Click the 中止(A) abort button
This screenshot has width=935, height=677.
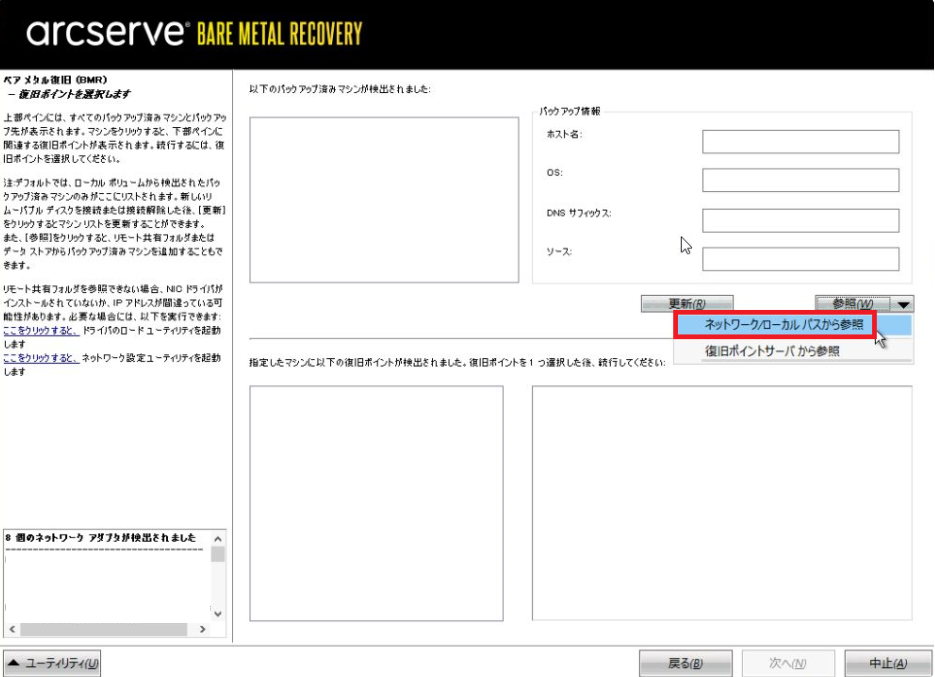(x=888, y=663)
